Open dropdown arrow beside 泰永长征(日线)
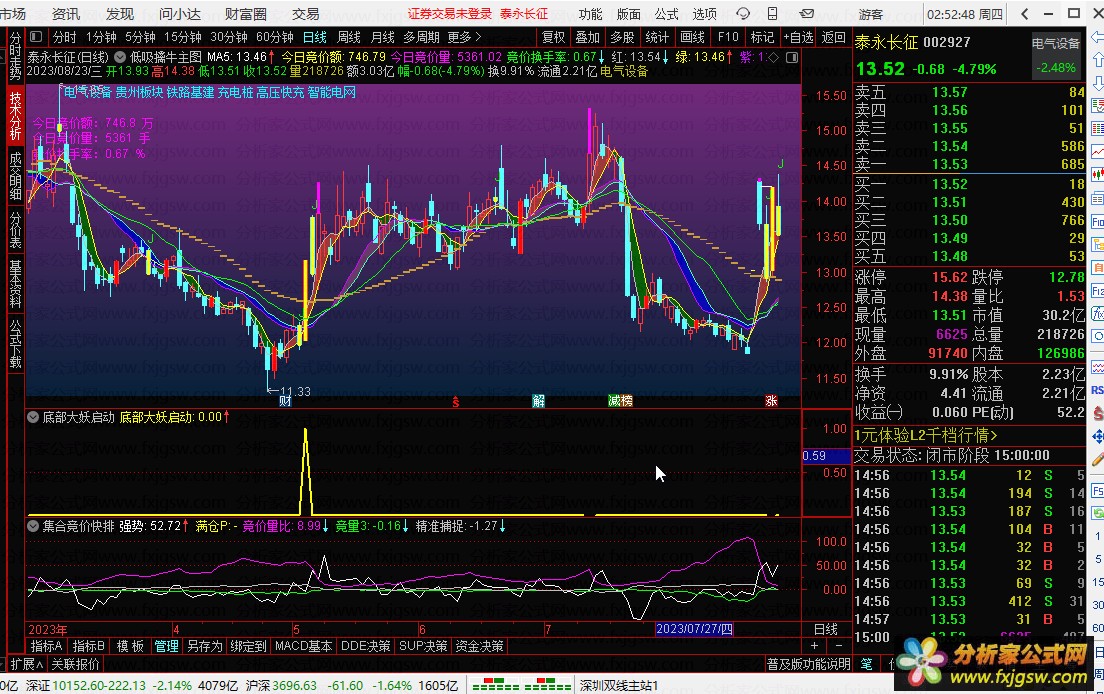The image size is (1104, 694). click(120, 57)
